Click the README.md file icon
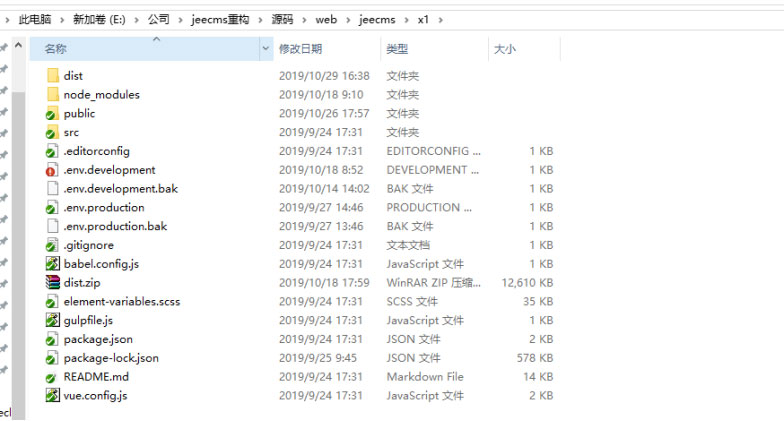784x421 pixels. click(53, 377)
